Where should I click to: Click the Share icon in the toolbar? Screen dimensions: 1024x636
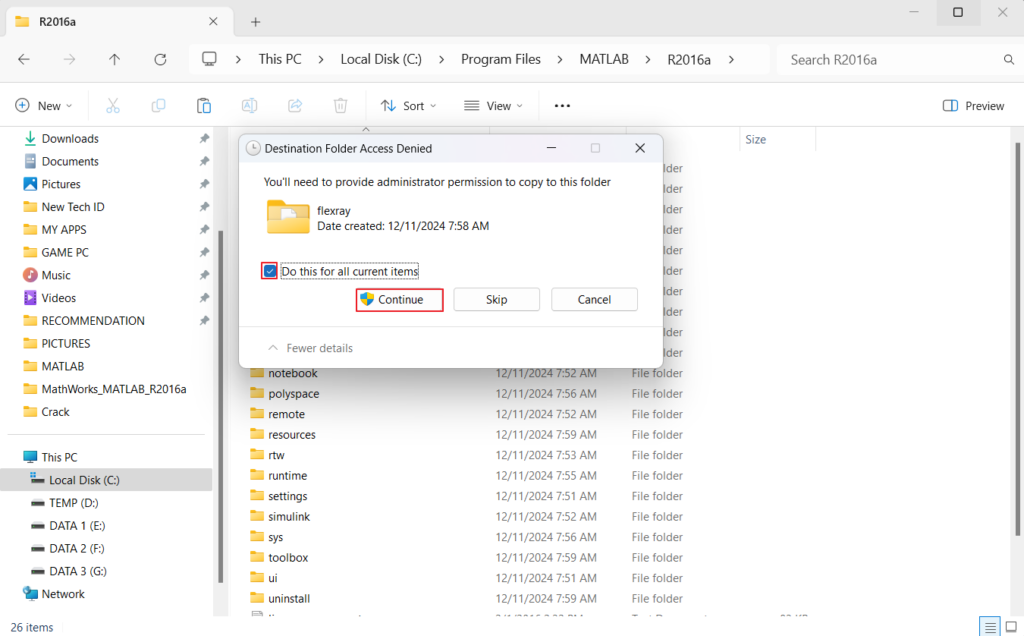click(294, 105)
